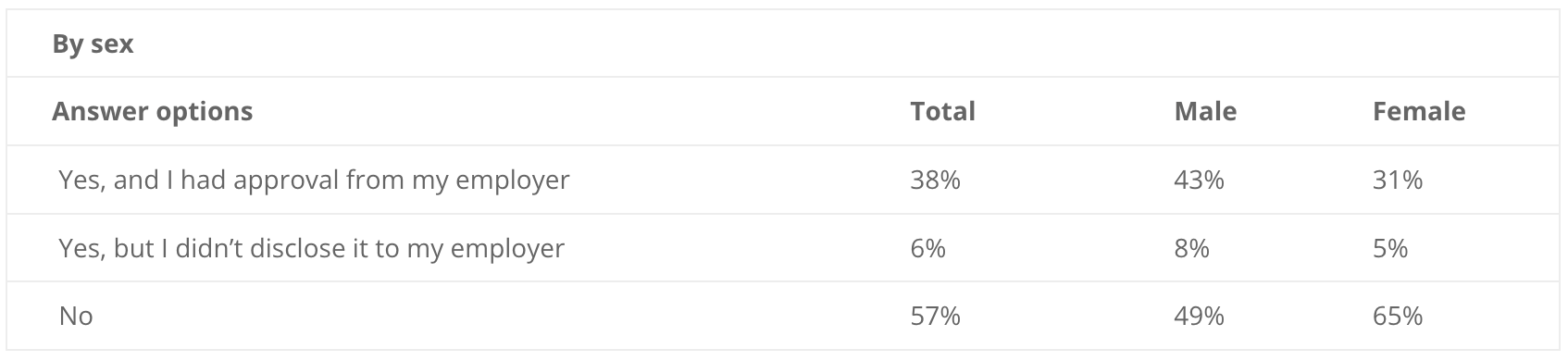Click the 8% male undisclosed cell
1568x361 pixels.
point(1191,248)
